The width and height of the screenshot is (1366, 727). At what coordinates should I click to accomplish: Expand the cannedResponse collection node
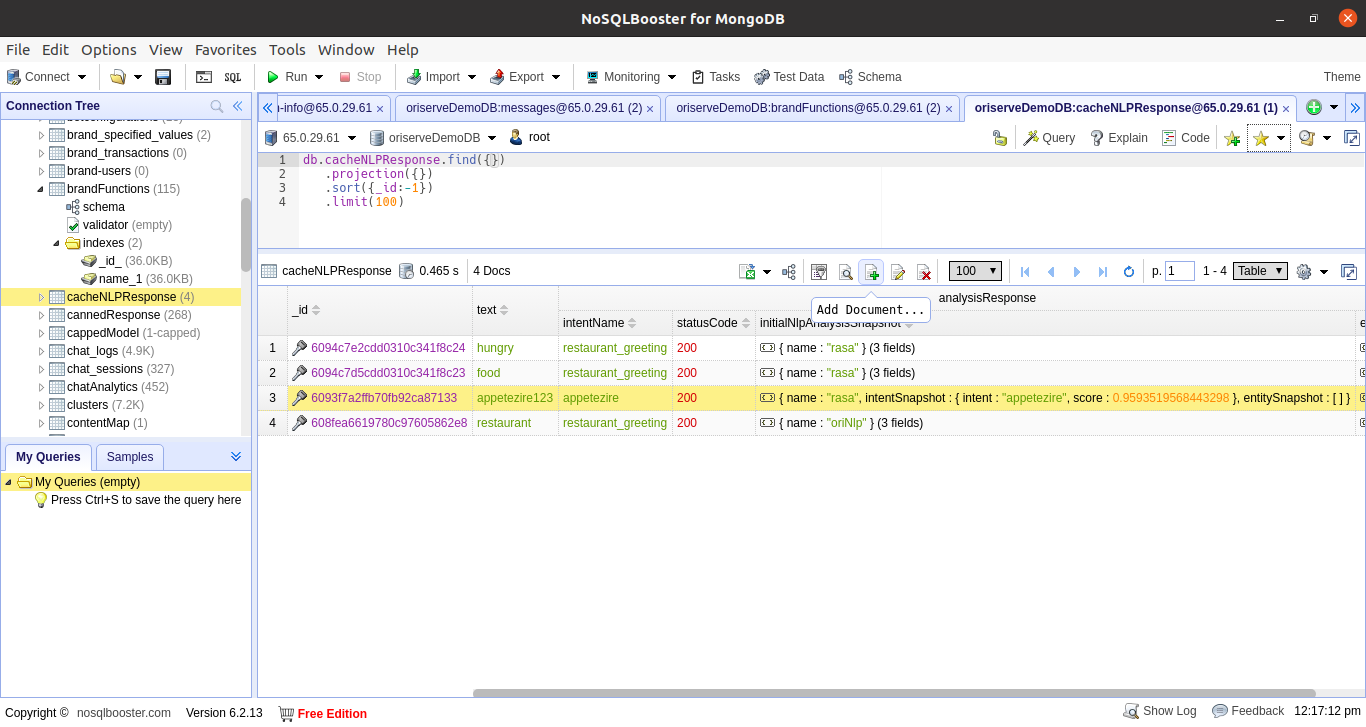click(x=41, y=315)
